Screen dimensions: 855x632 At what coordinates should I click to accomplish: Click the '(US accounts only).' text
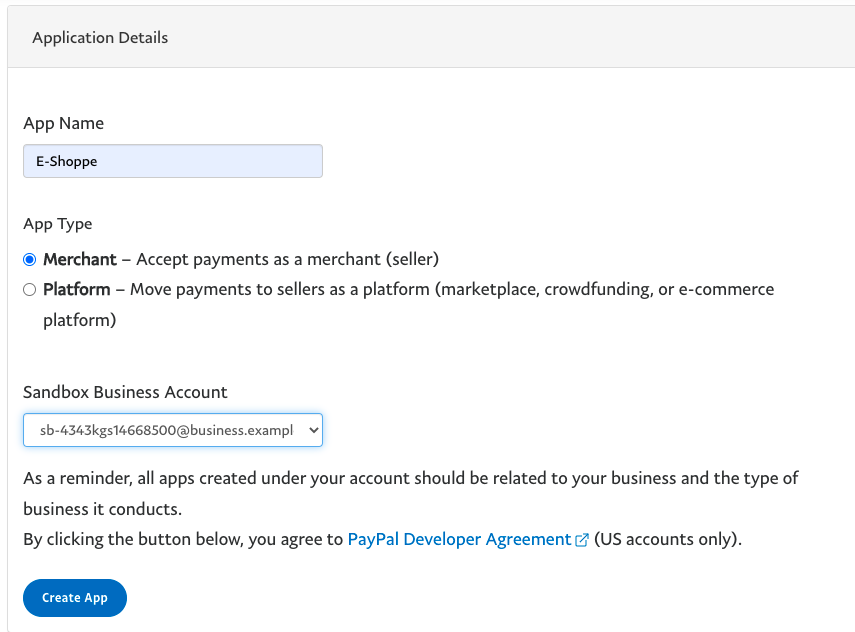(x=668, y=539)
